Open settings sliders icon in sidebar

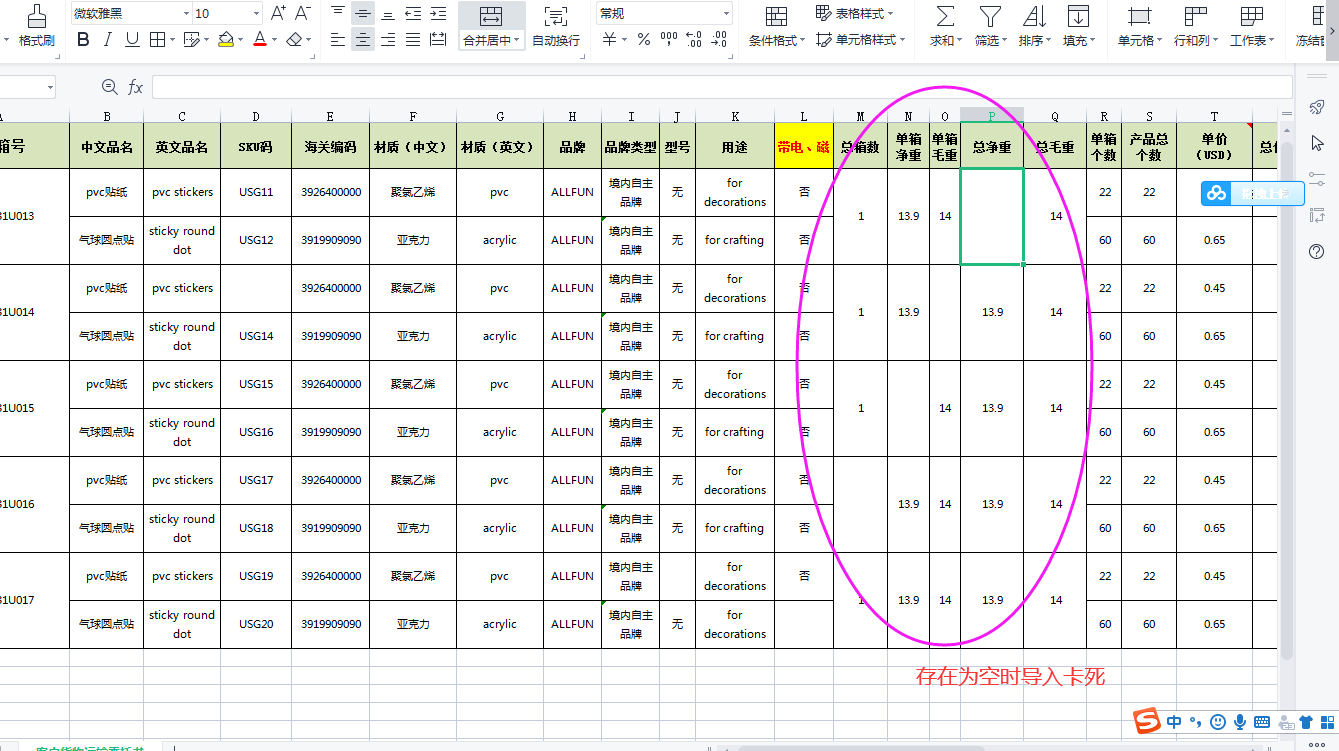(x=1317, y=177)
